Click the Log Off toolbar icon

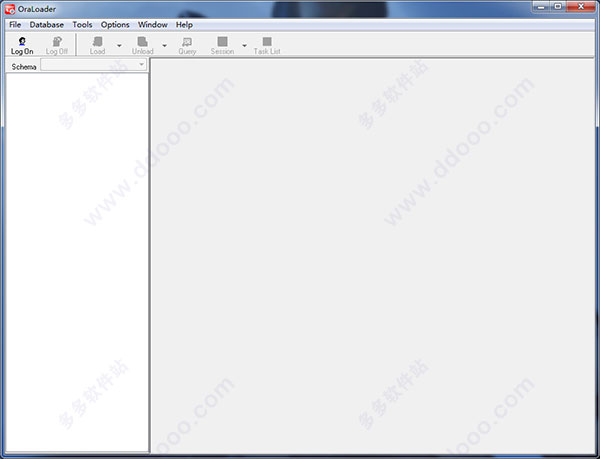coord(57,46)
